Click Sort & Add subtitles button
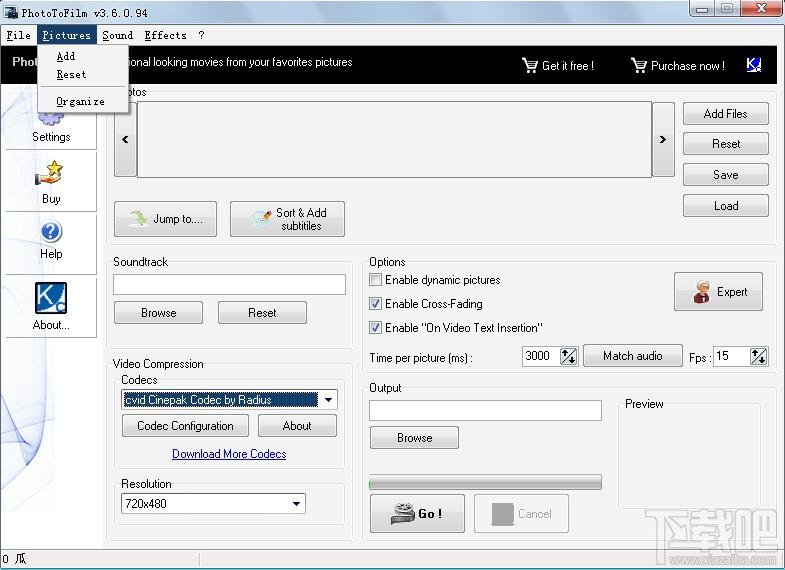The height and width of the screenshot is (570, 785). click(287, 219)
